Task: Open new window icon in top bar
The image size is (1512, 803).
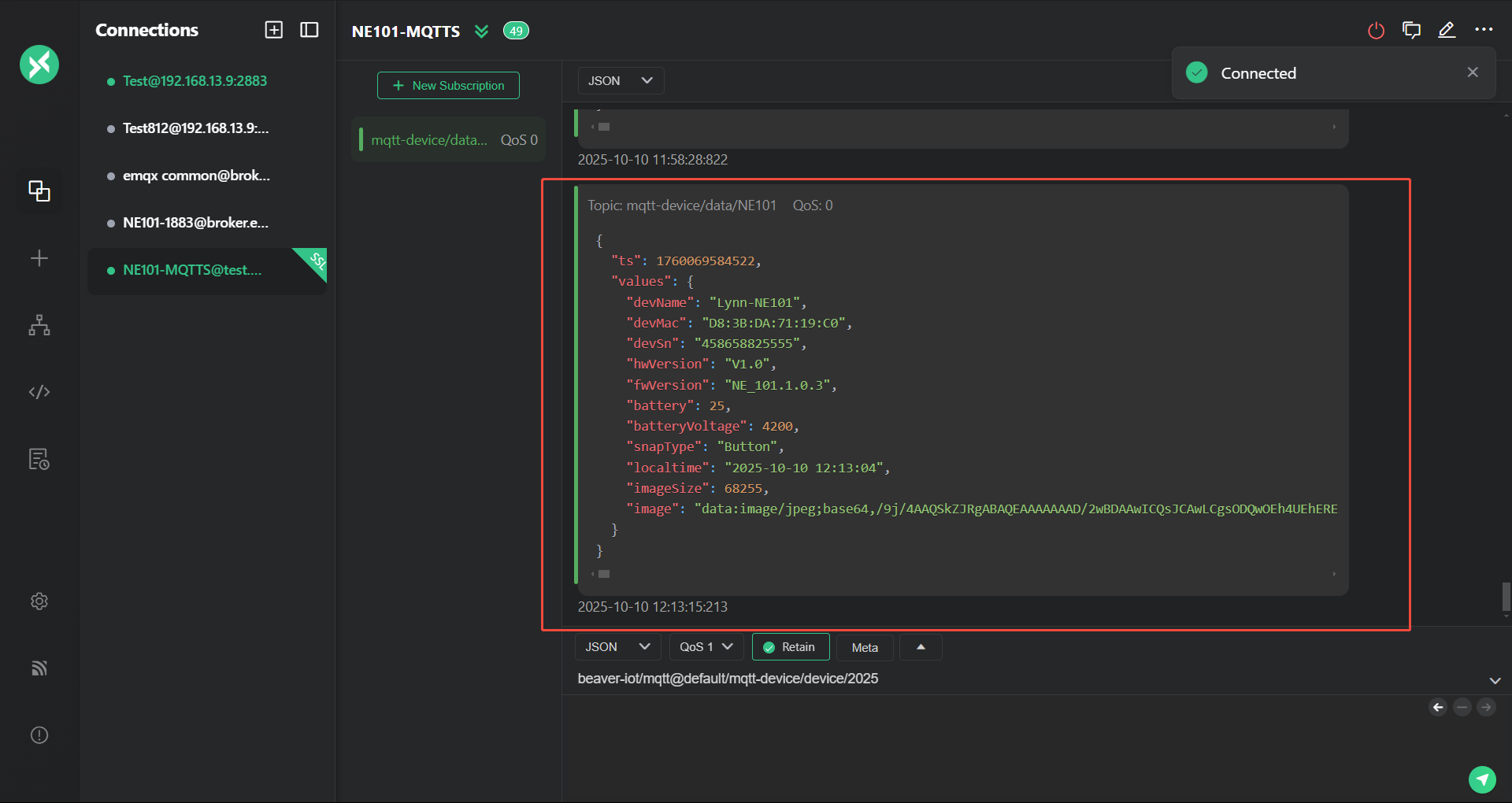Action: click(1411, 31)
